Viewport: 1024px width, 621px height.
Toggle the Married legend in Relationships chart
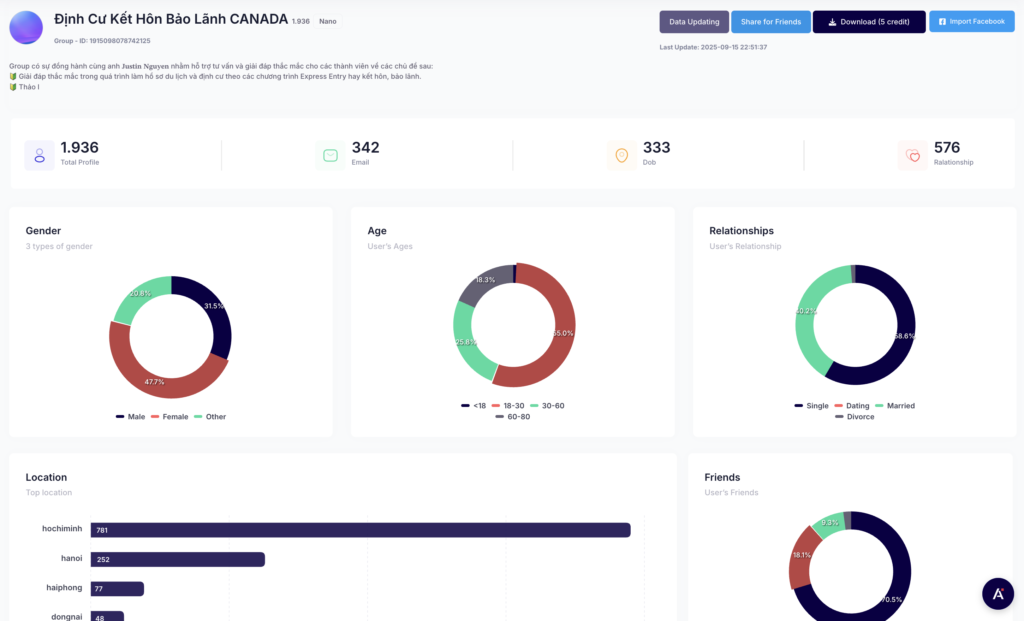point(894,406)
